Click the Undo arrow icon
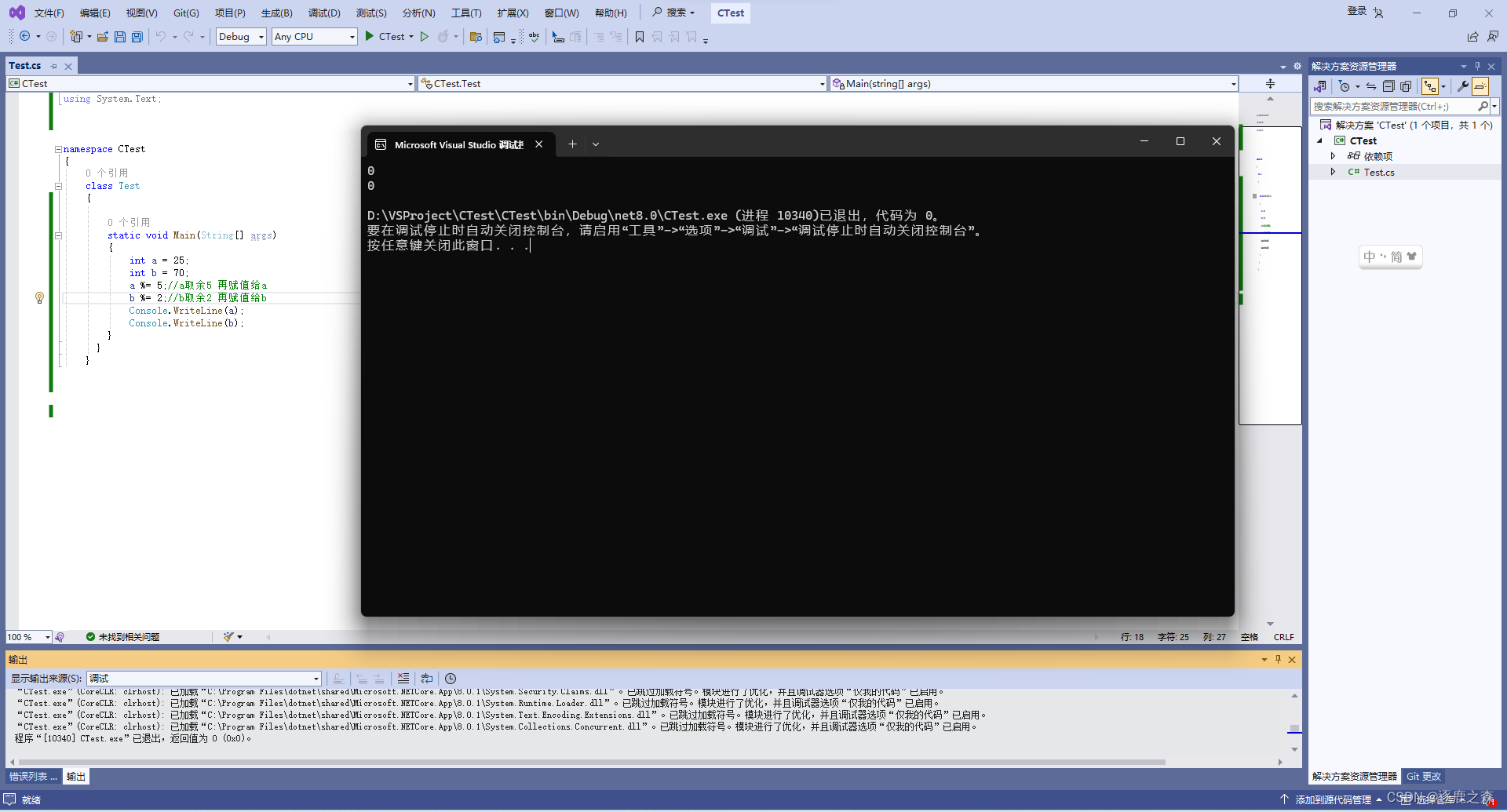The height and width of the screenshot is (812, 1507). click(161, 37)
